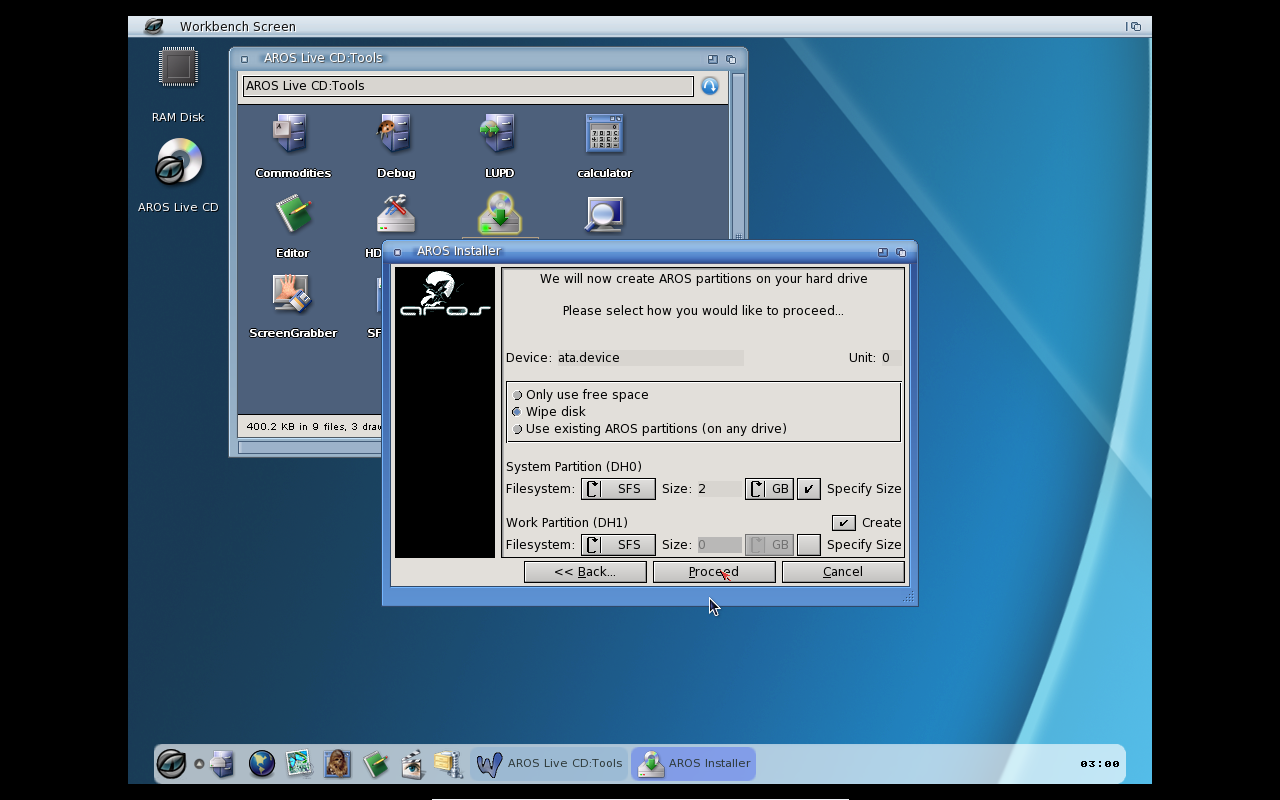Click the Cancel button

click(x=843, y=572)
